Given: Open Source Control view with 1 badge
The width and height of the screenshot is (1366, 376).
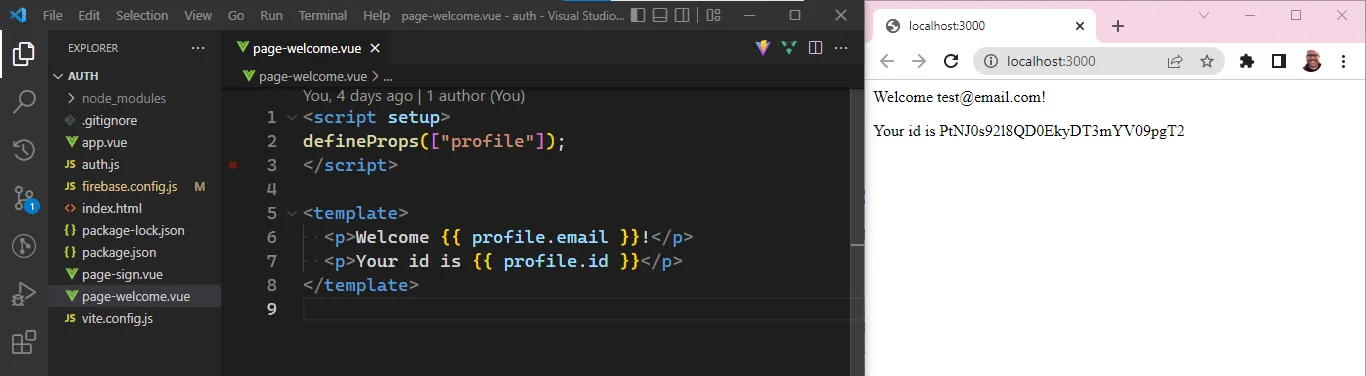Looking at the screenshot, I should click(x=24, y=198).
